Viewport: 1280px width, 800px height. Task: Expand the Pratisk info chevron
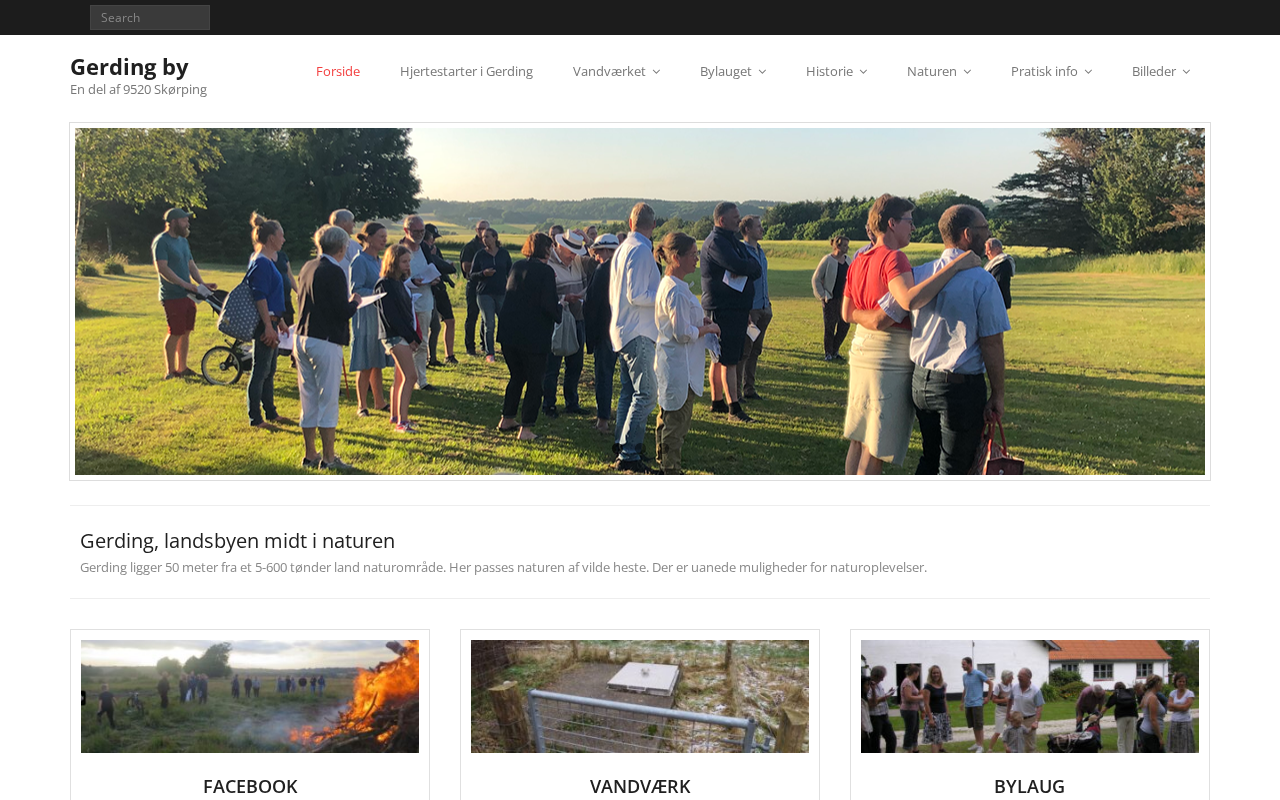pyautogui.click(x=1088, y=72)
